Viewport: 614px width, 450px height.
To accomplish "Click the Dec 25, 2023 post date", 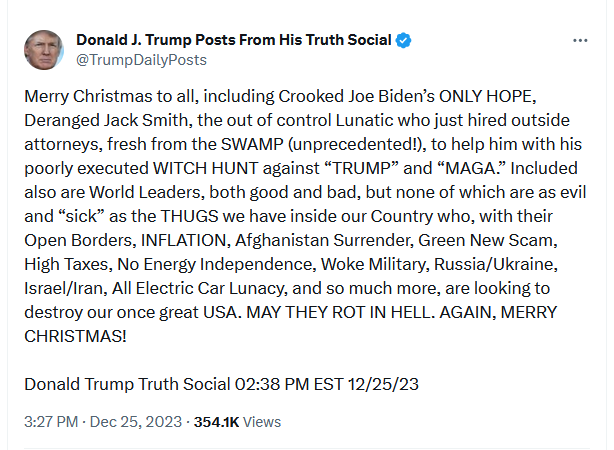I will [135, 422].
